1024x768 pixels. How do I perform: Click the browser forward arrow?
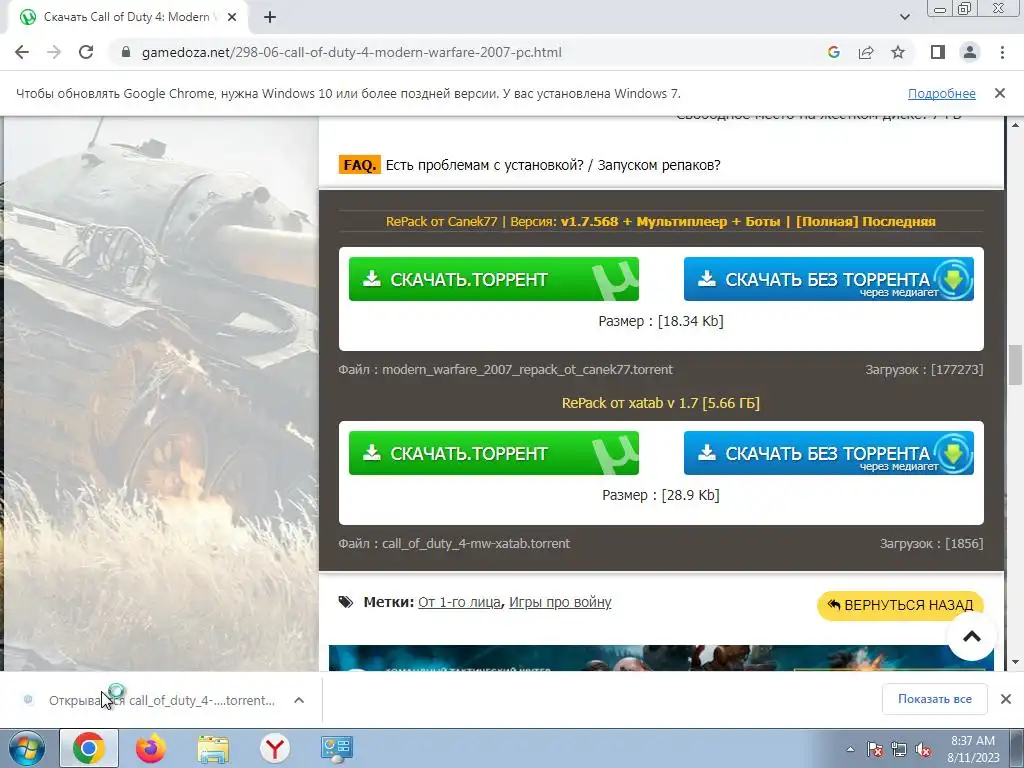pos(54,52)
